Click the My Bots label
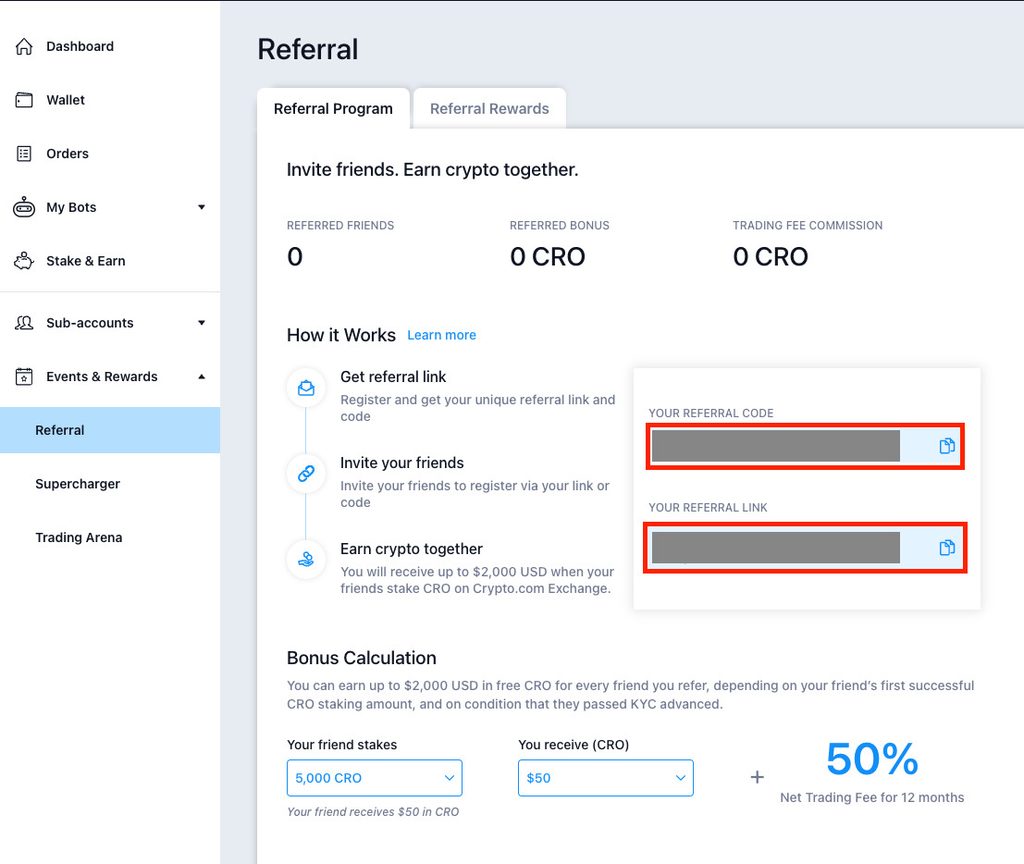This screenshot has height=864, width=1024. [x=71, y=207]
